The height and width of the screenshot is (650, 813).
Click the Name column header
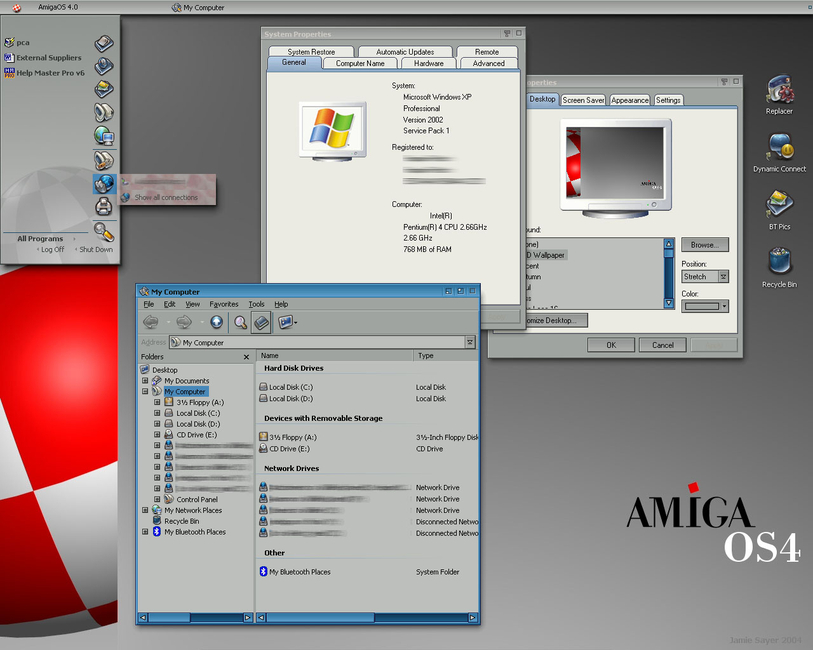coord(335,356)
